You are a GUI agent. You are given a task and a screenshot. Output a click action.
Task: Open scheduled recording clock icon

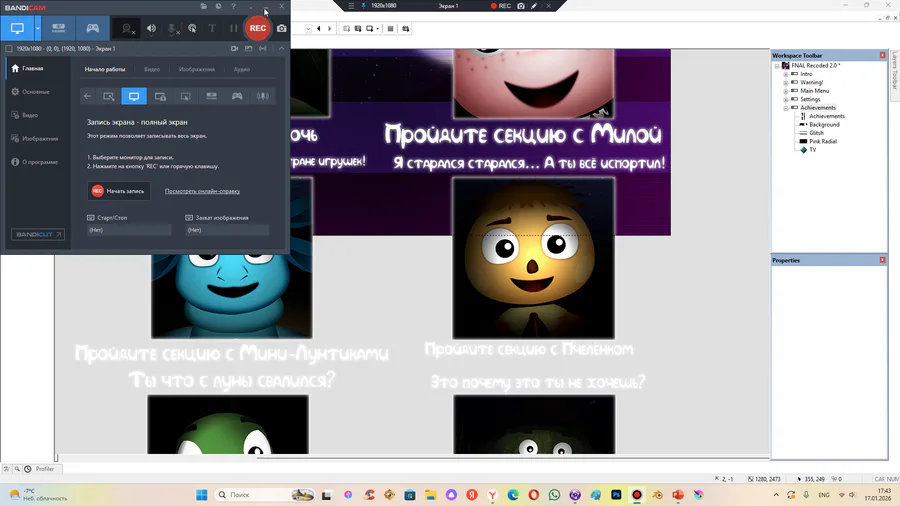pyautogui.click(x=218, y=6)
